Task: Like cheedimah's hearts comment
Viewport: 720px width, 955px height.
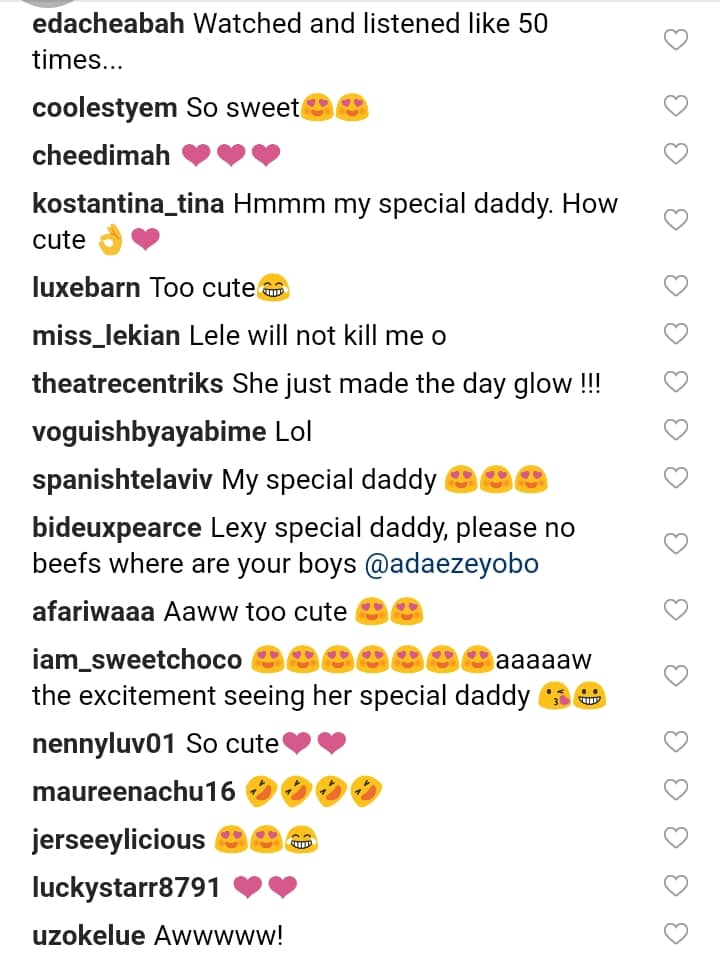Action: [677, 154]
